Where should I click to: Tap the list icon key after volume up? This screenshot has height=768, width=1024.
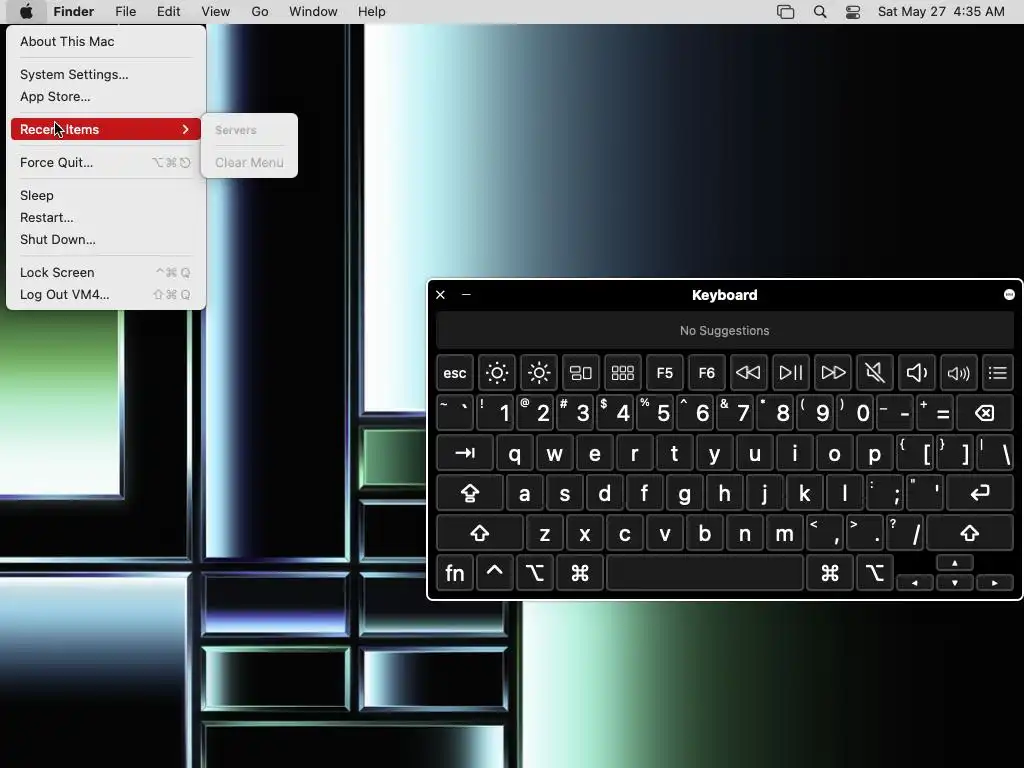tap(998, 373)
